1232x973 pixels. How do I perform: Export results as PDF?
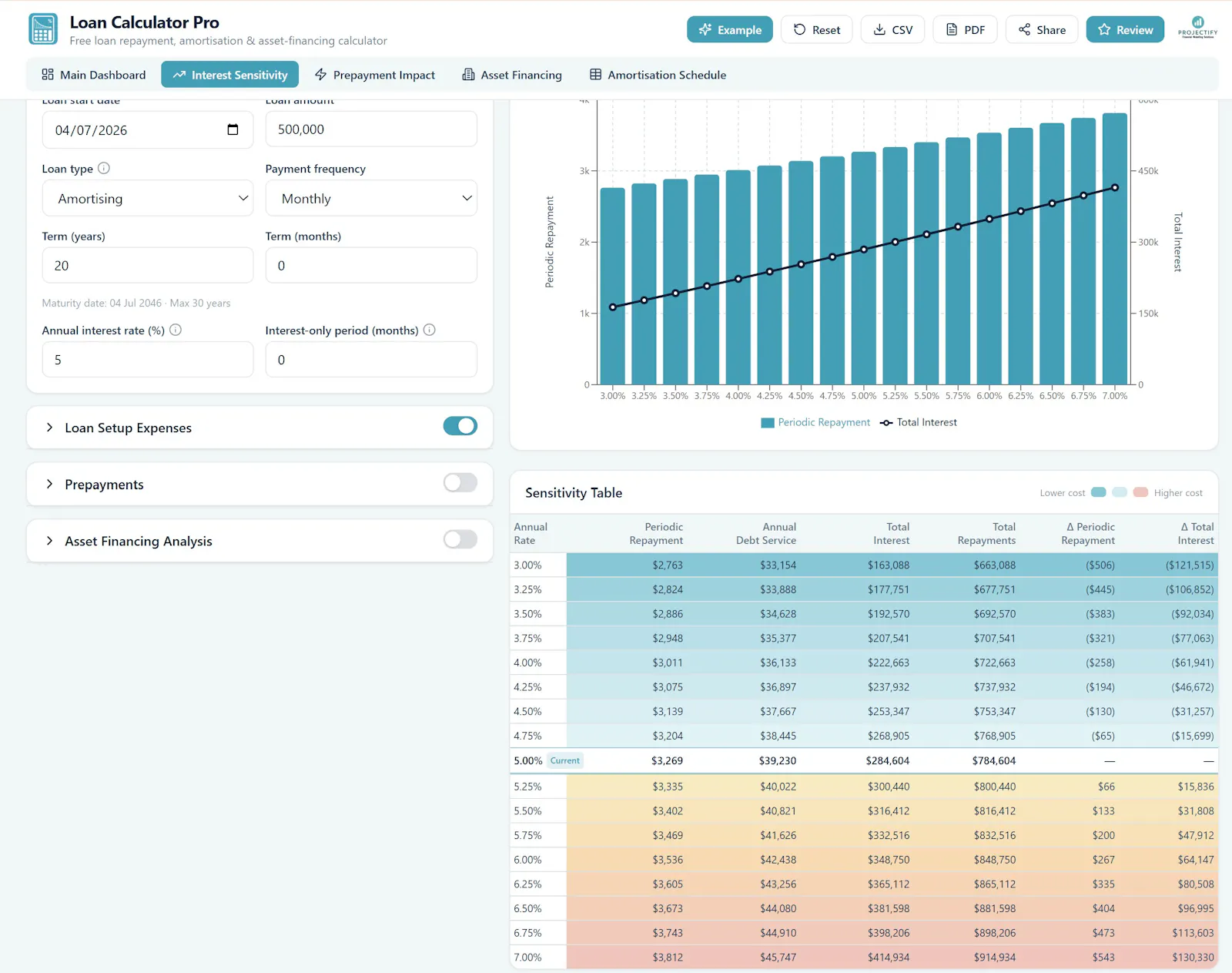[965, 29]
